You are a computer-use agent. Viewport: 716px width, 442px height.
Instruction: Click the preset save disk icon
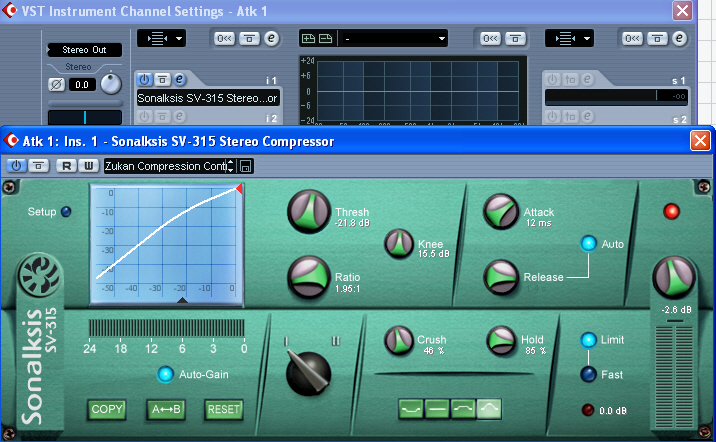pyautogui.click(x=245, y=166)
